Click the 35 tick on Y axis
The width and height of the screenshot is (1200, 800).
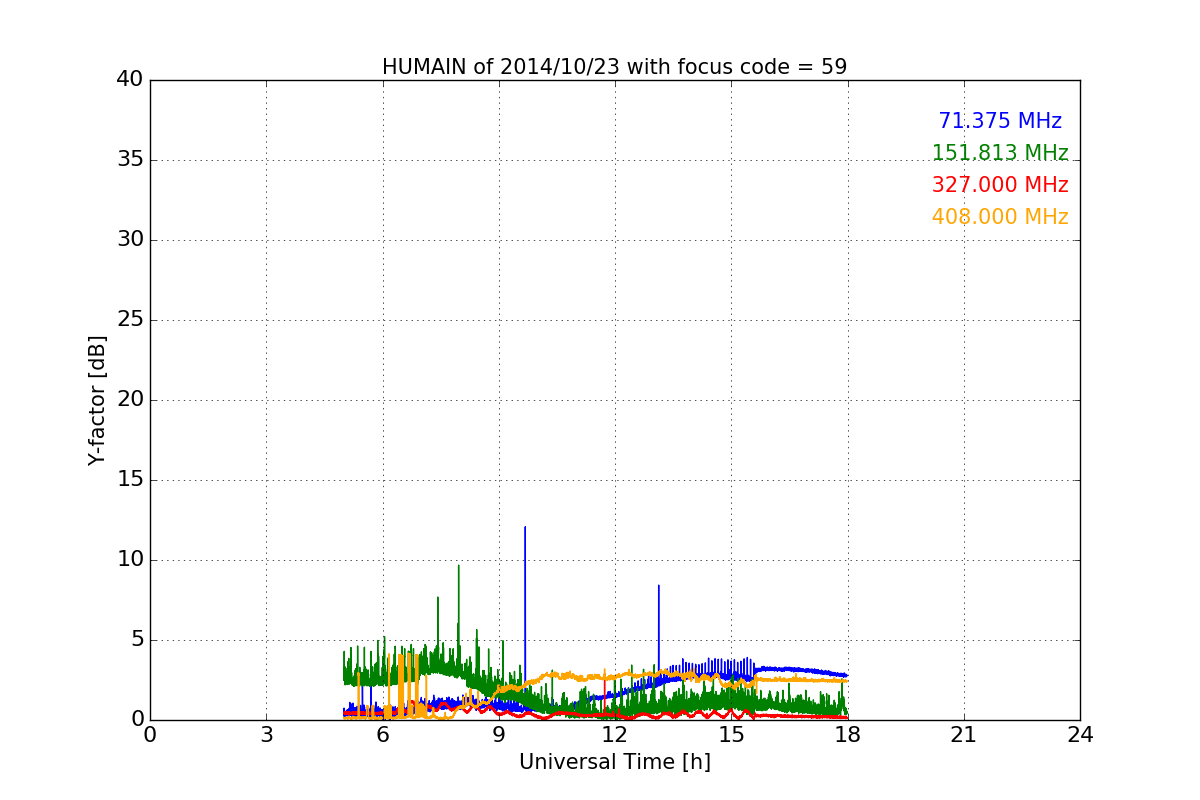[x=129, y=160]
